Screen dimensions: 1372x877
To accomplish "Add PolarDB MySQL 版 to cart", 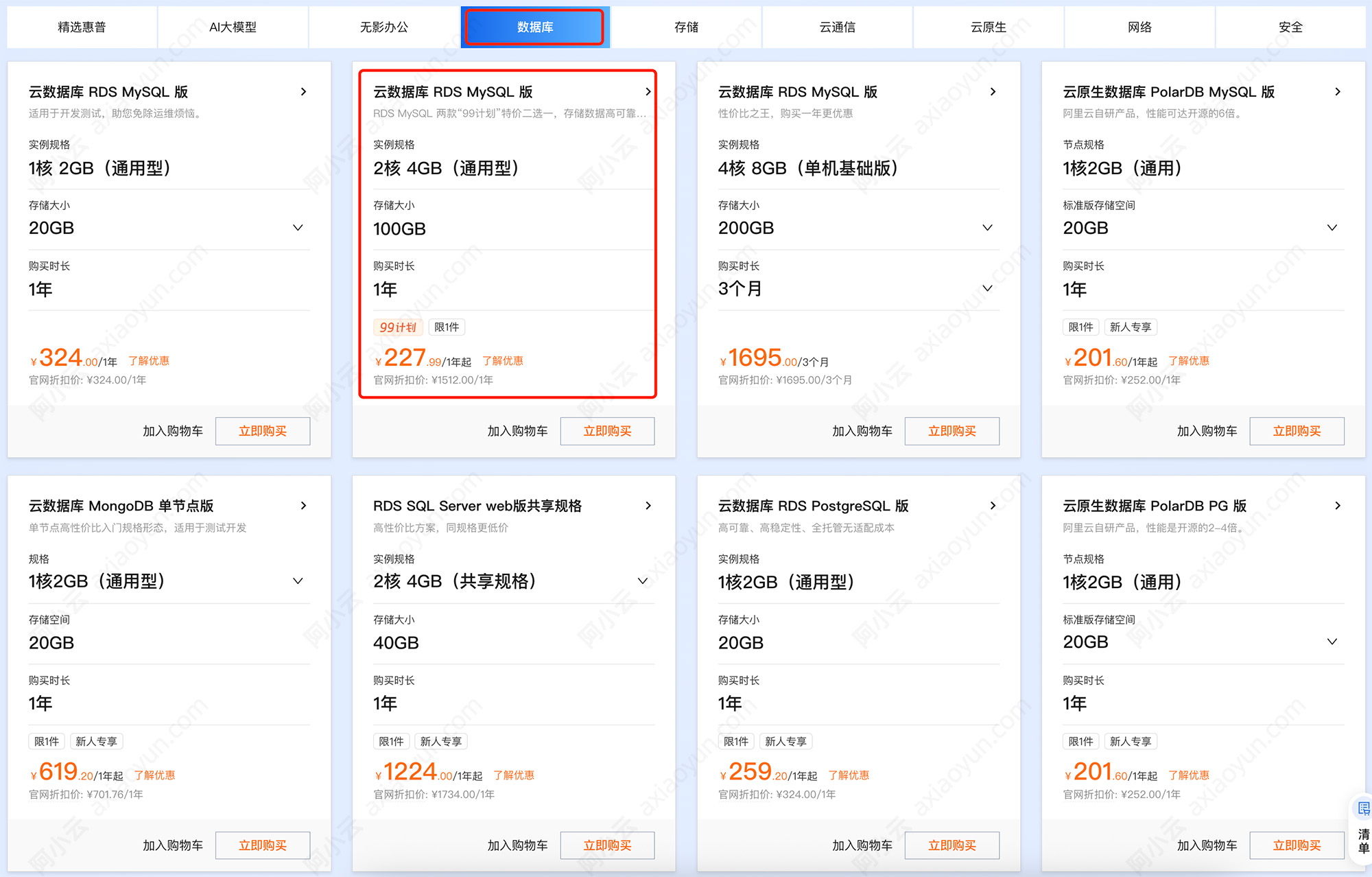I will [x=1207, y=431].
